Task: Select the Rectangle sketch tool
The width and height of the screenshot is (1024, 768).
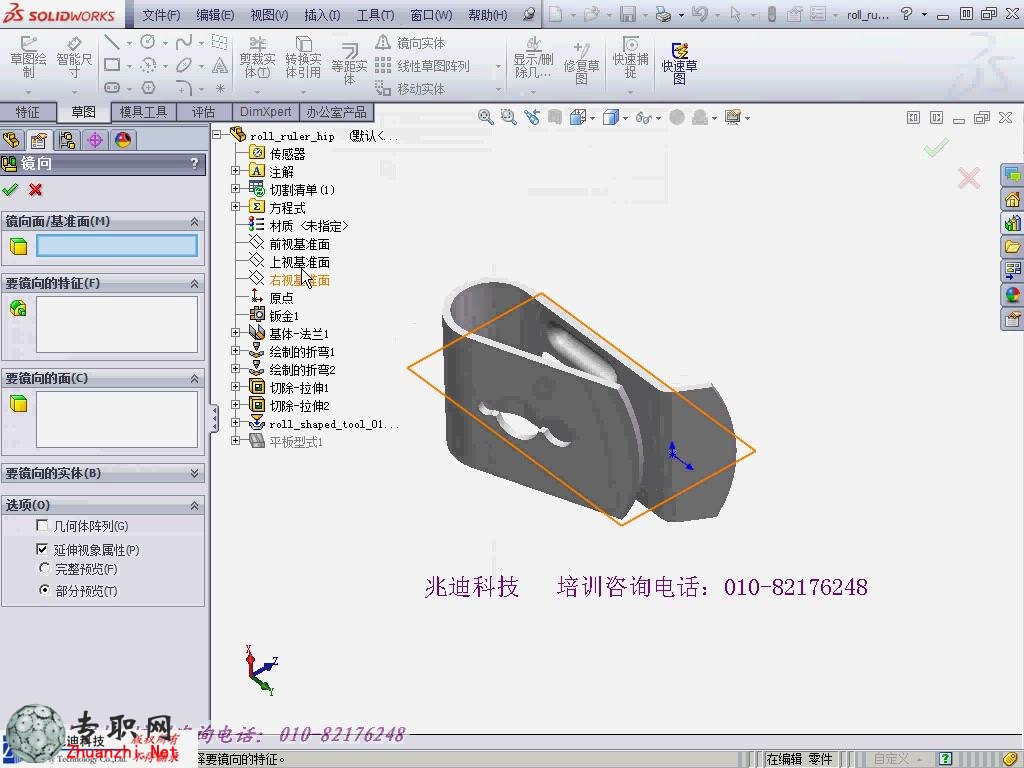Action: pos(112,65)
